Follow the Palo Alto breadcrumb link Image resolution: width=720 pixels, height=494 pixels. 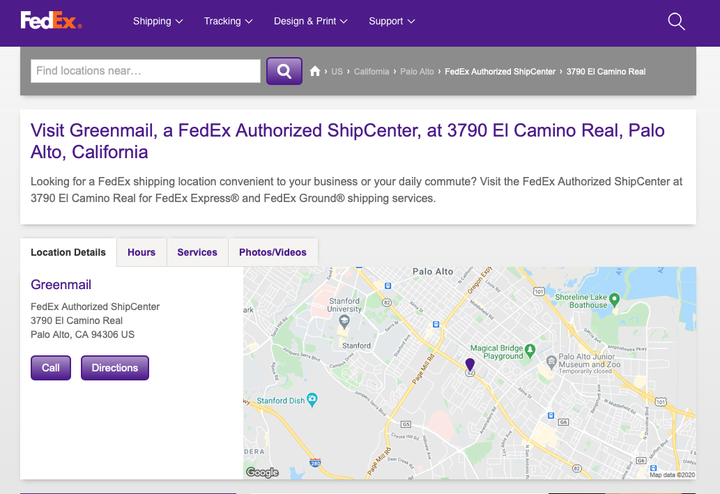(x=417, y=72)
